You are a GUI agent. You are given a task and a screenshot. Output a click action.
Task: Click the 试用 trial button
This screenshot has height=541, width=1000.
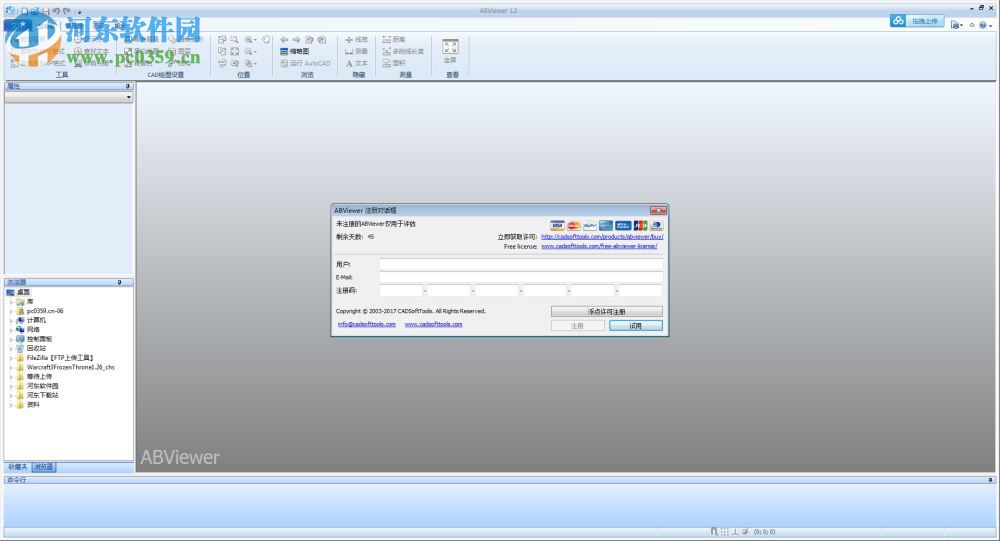[x=635, y=325]
